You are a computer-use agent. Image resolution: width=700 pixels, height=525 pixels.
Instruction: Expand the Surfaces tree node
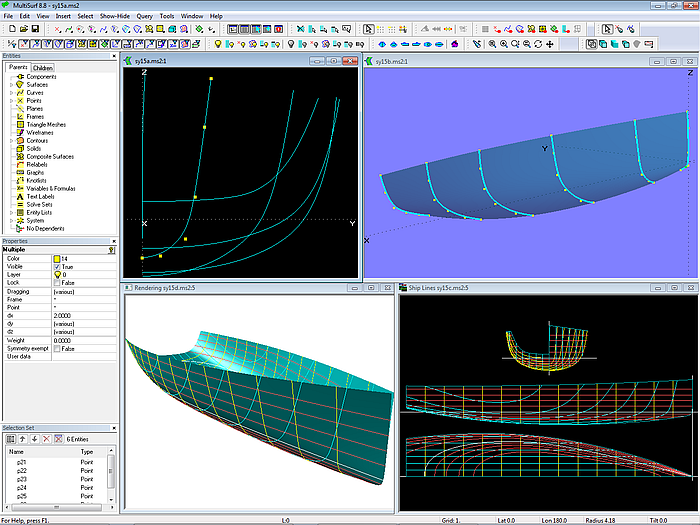pyautogui.click(x=11, y=85)
